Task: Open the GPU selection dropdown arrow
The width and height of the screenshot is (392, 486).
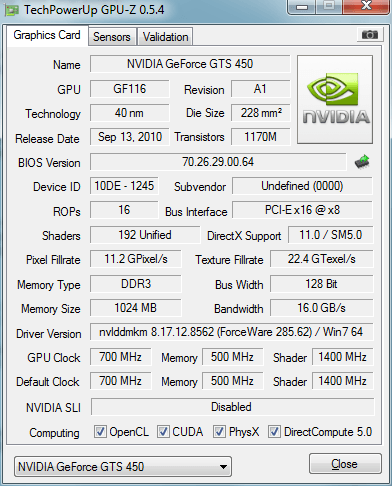Action: coord(224,467)
